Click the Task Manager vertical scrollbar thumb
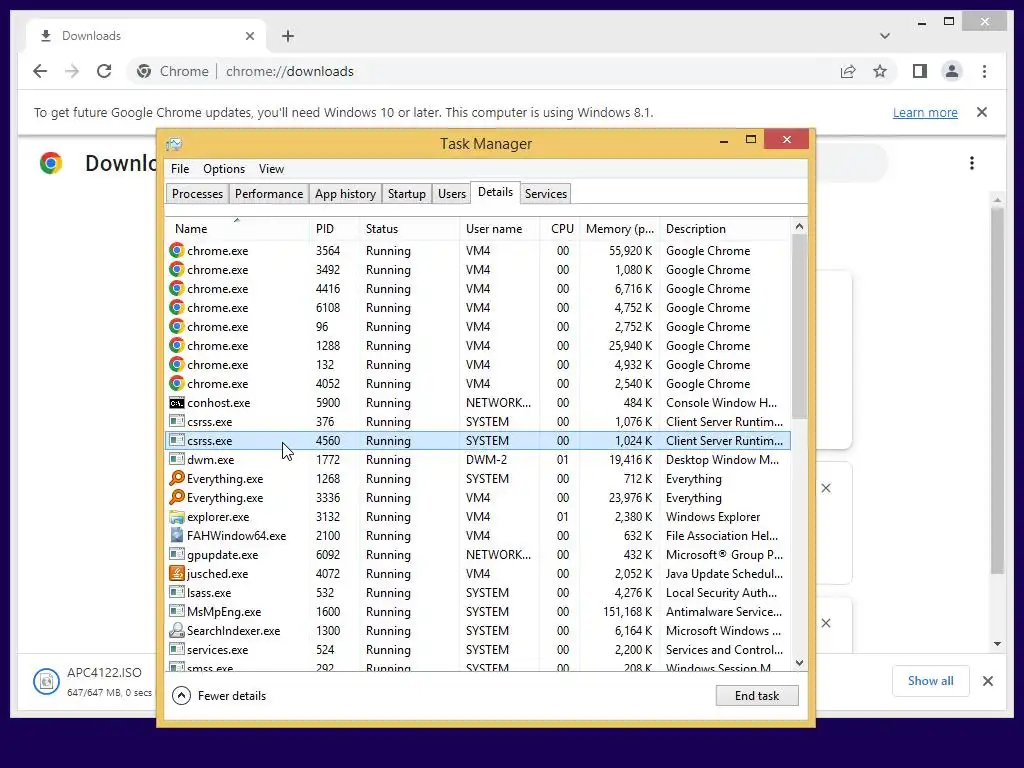Image resolution: width=1024 pixels, height=768 pixels. [x=799, y=327]
